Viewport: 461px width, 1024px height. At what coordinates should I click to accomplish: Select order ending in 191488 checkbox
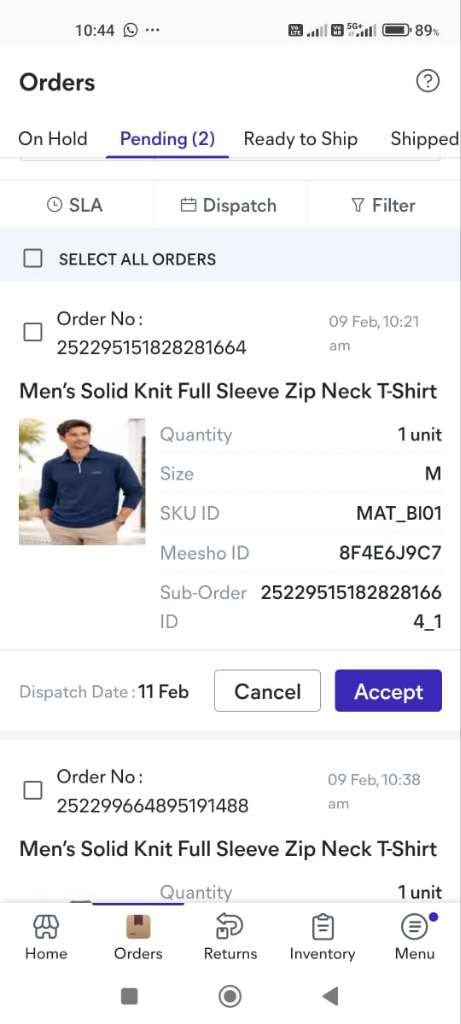coord(33,790)
